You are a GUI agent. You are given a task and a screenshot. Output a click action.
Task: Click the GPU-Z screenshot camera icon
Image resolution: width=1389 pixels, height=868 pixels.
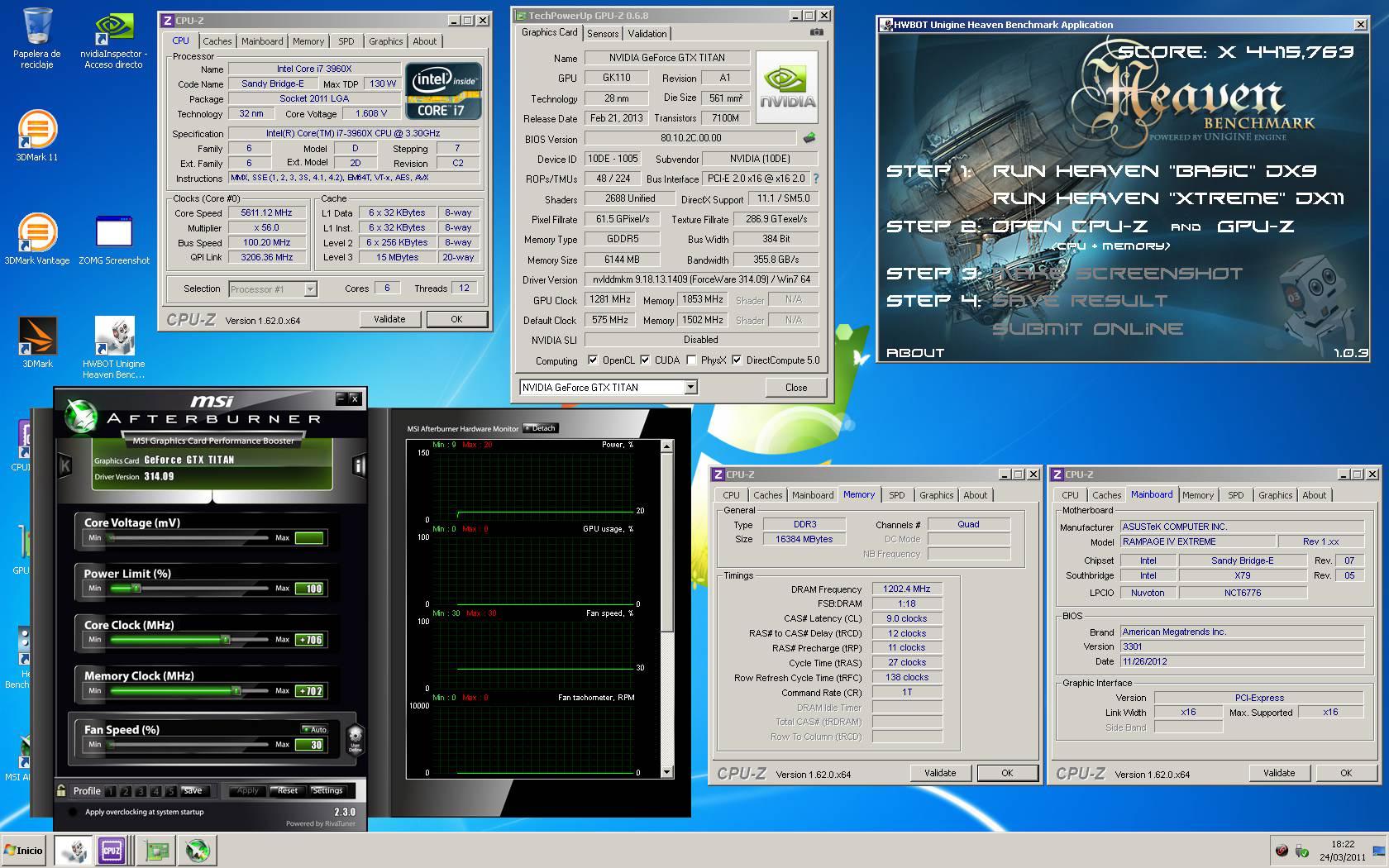817,33
